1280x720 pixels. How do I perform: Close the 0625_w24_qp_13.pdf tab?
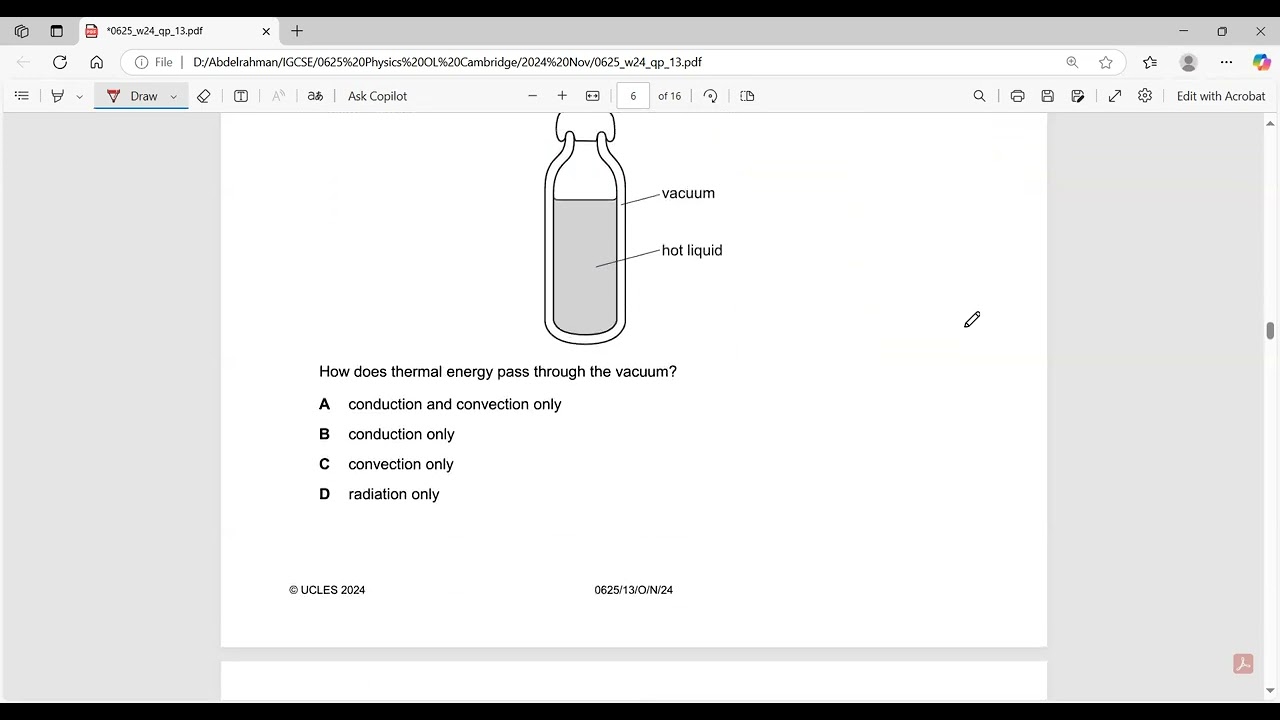(x=266, y=31)
